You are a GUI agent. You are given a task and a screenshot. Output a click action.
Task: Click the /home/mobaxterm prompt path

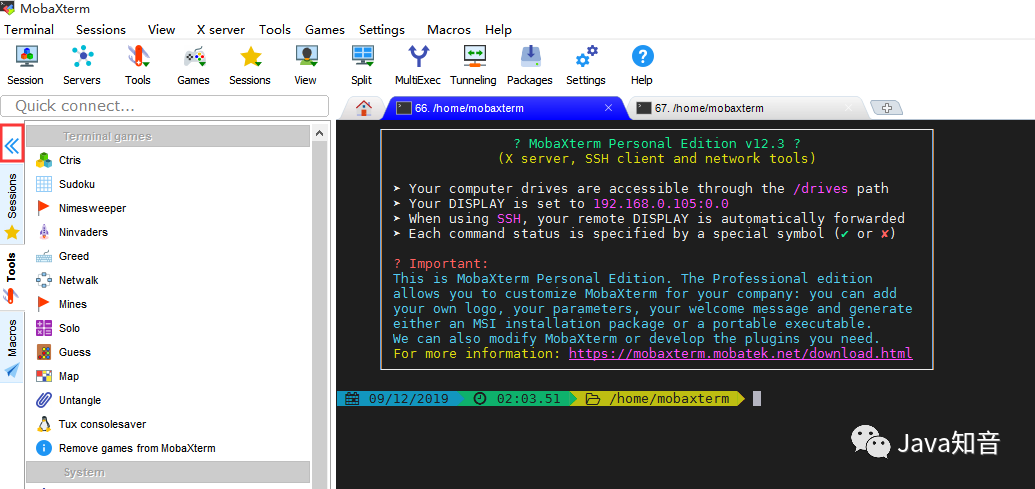click(669, 399)
